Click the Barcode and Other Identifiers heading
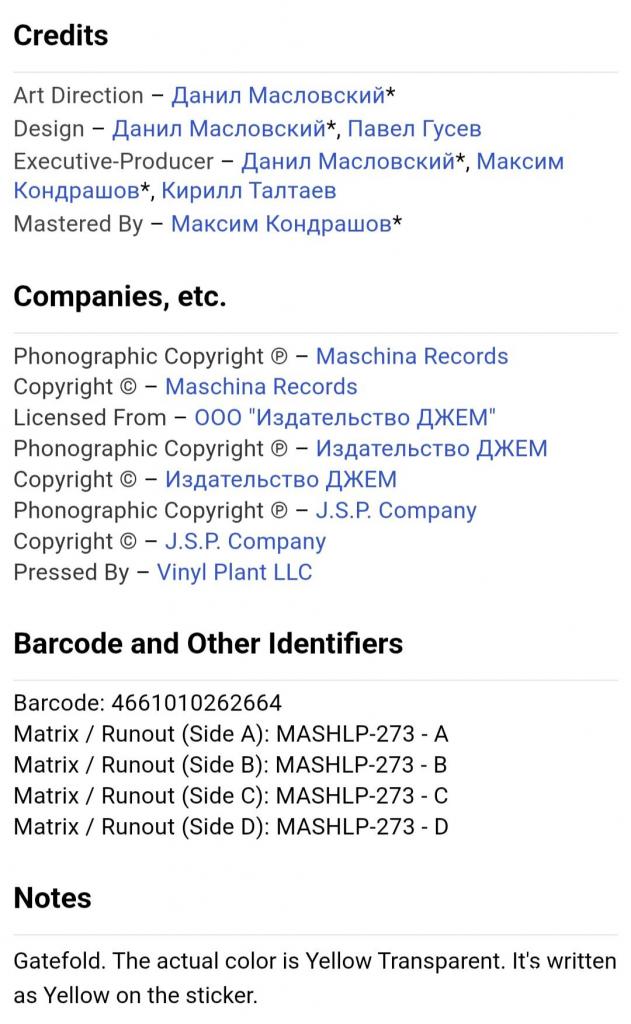 [208, 643]
